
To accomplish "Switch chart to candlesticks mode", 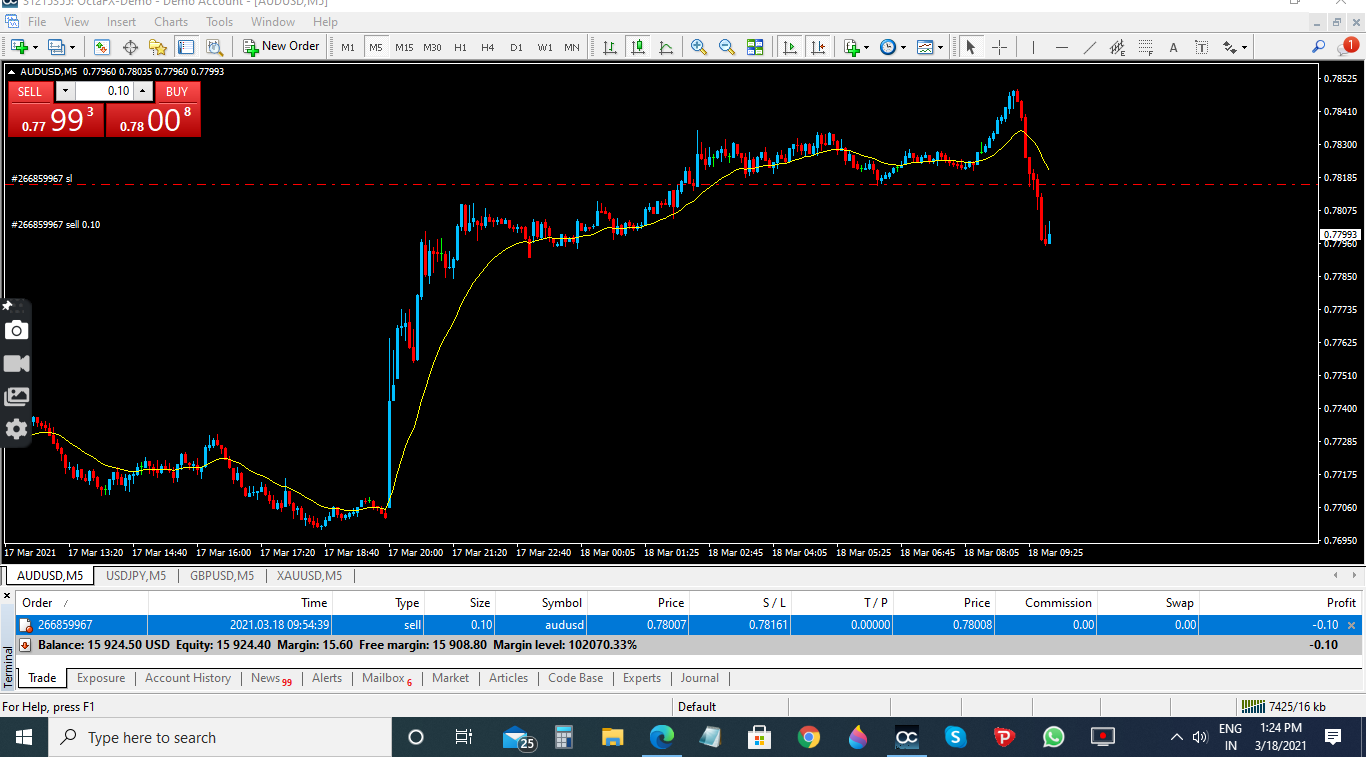I will click(x=638, y=47).
